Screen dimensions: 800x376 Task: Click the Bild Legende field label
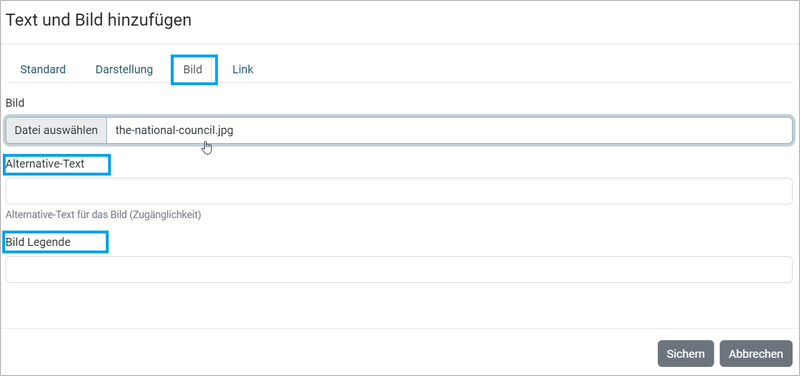point(38,242)
